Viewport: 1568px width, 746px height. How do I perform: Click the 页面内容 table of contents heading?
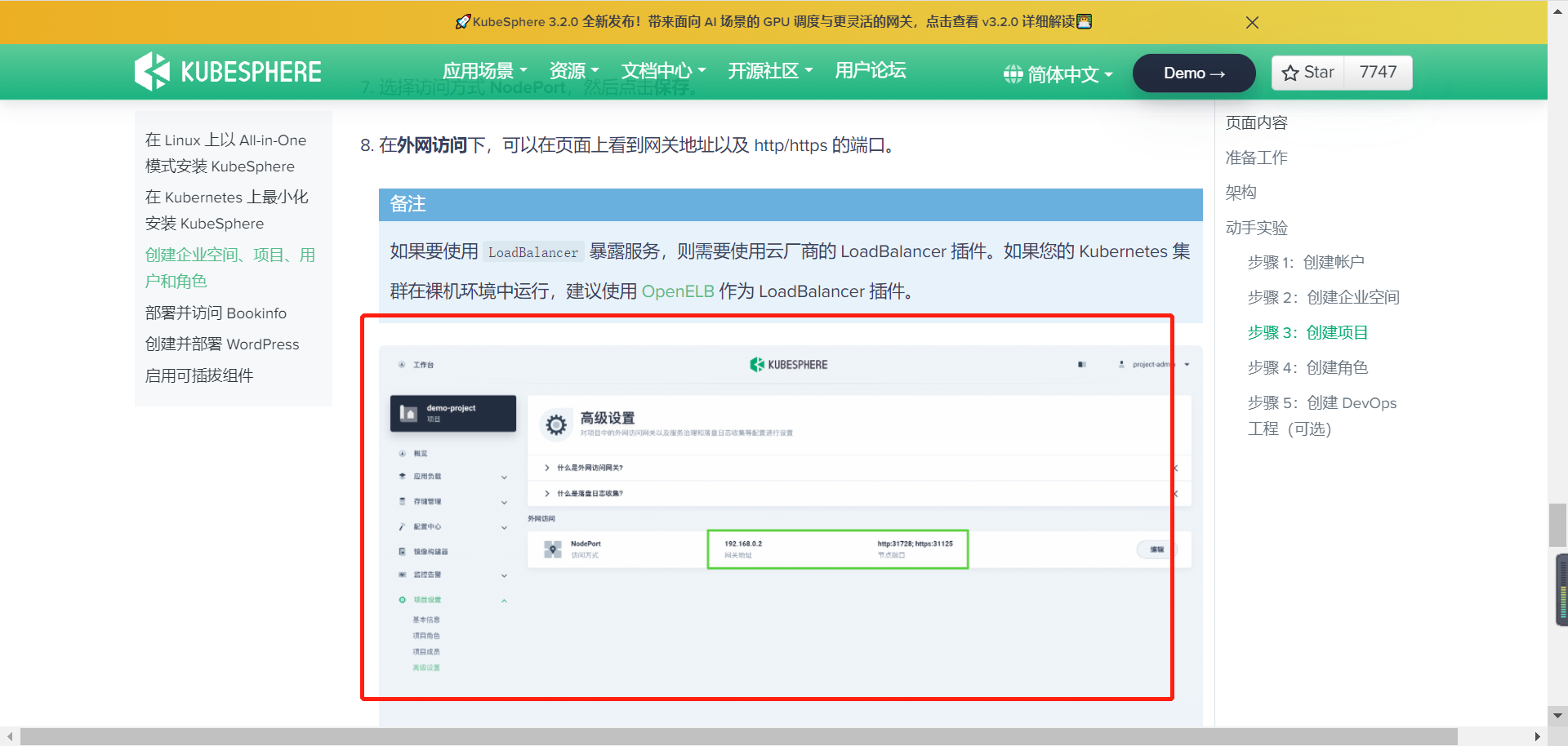1256,122
